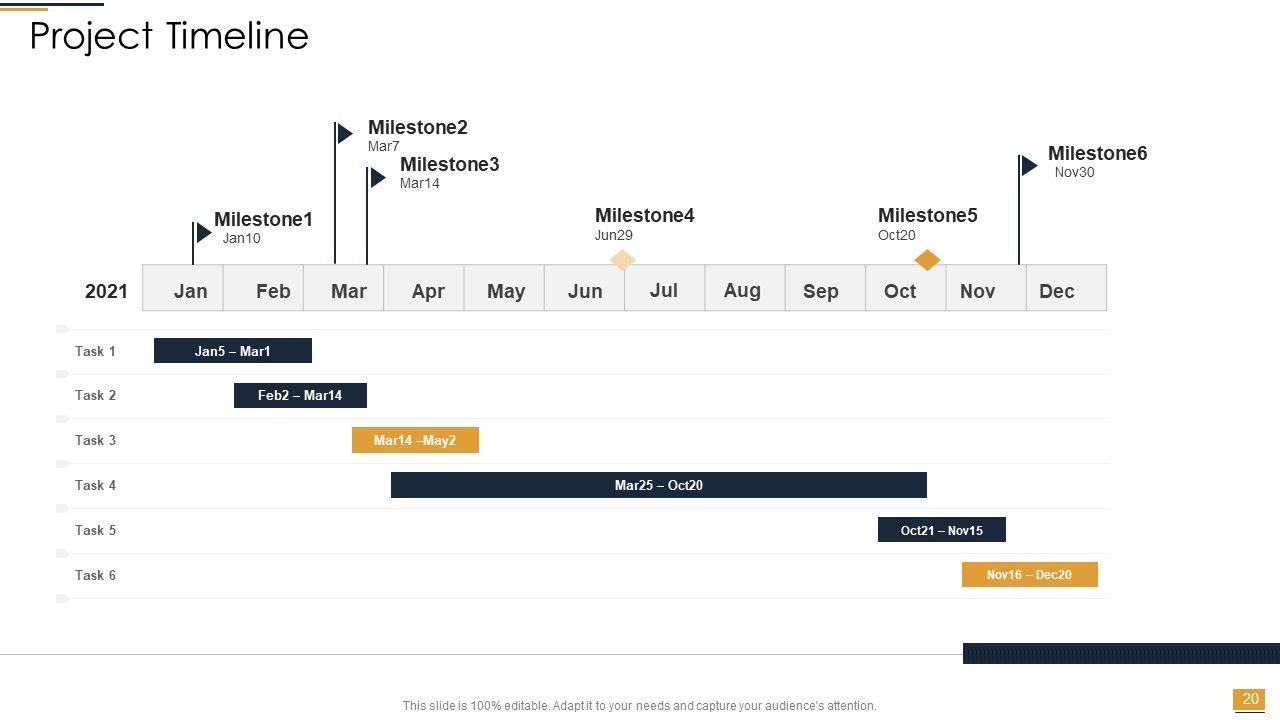Click the Project Timeline title
The image size is (1280, 720).
pyautogui.click(x=169, y=36)
